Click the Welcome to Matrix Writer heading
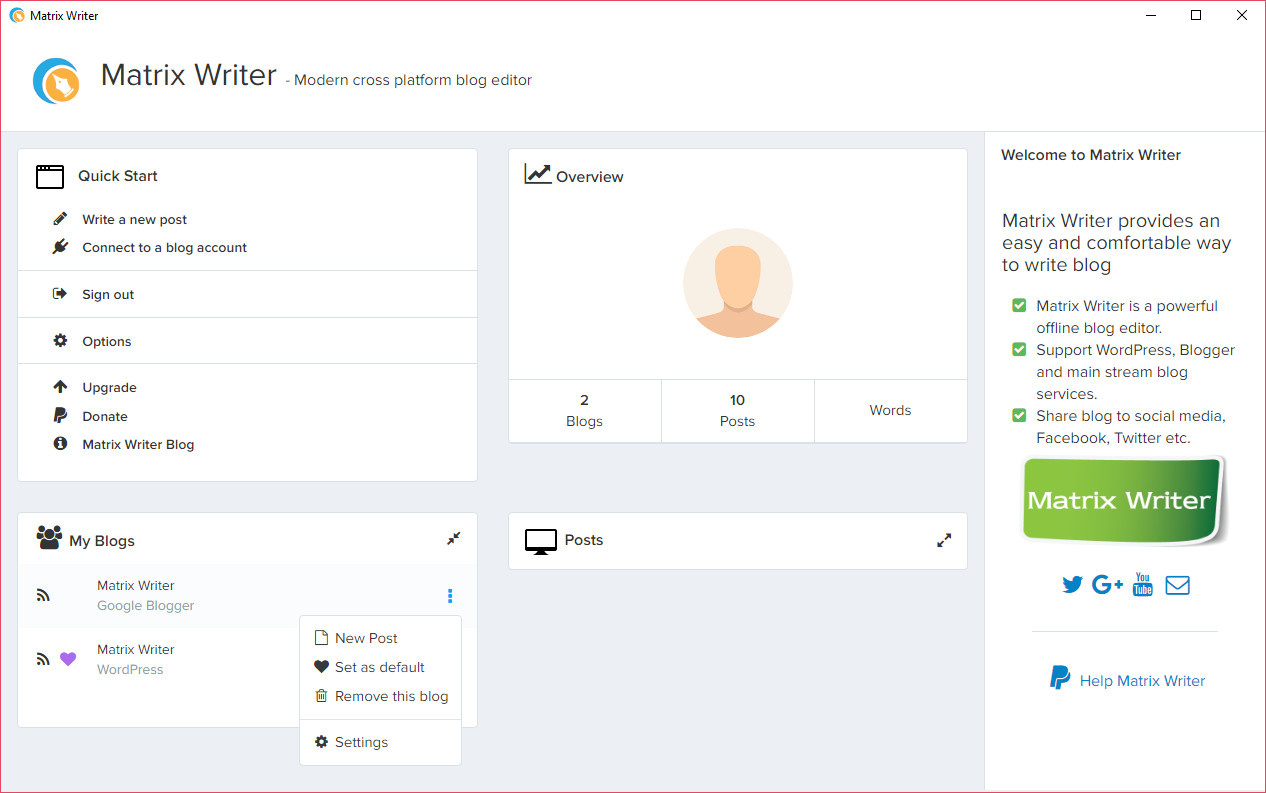This screenshot has height=793, width=1266. (1091, 155)
